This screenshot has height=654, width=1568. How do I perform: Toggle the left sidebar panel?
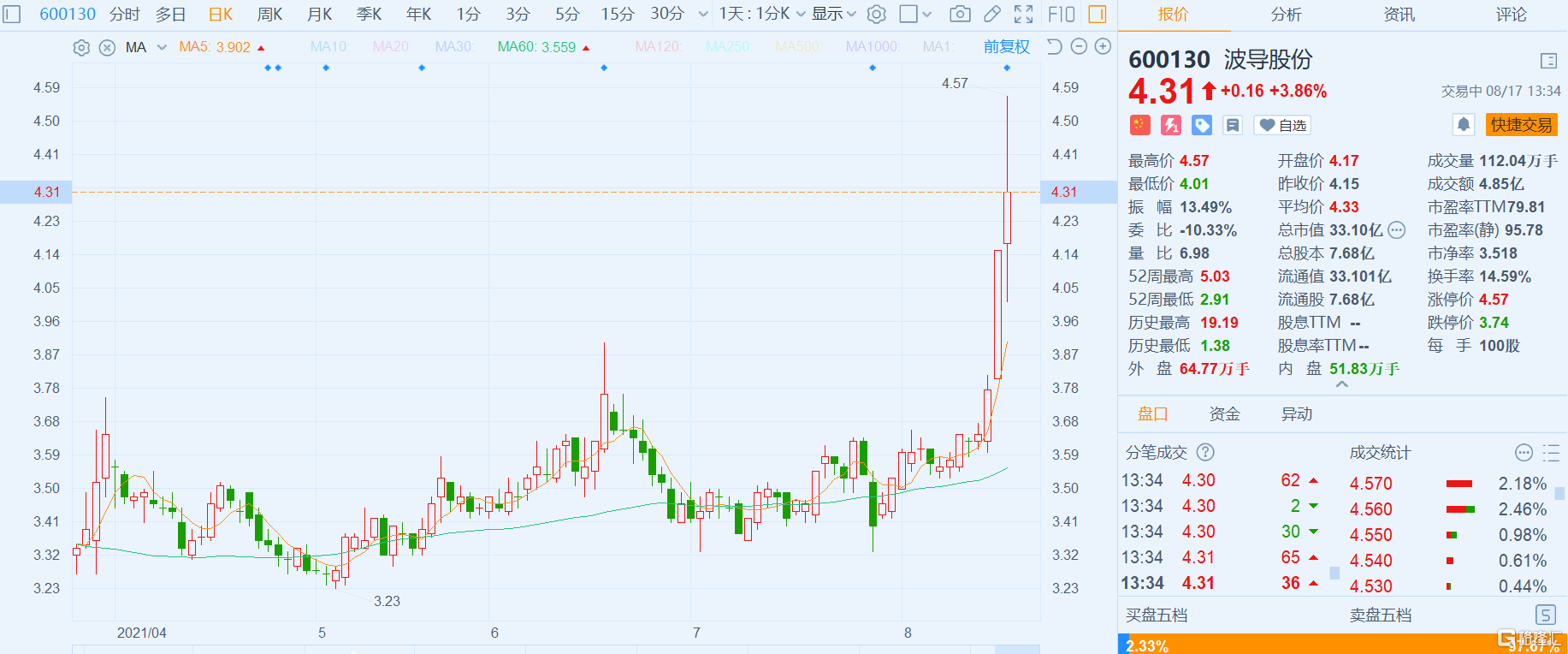[12, 14]
